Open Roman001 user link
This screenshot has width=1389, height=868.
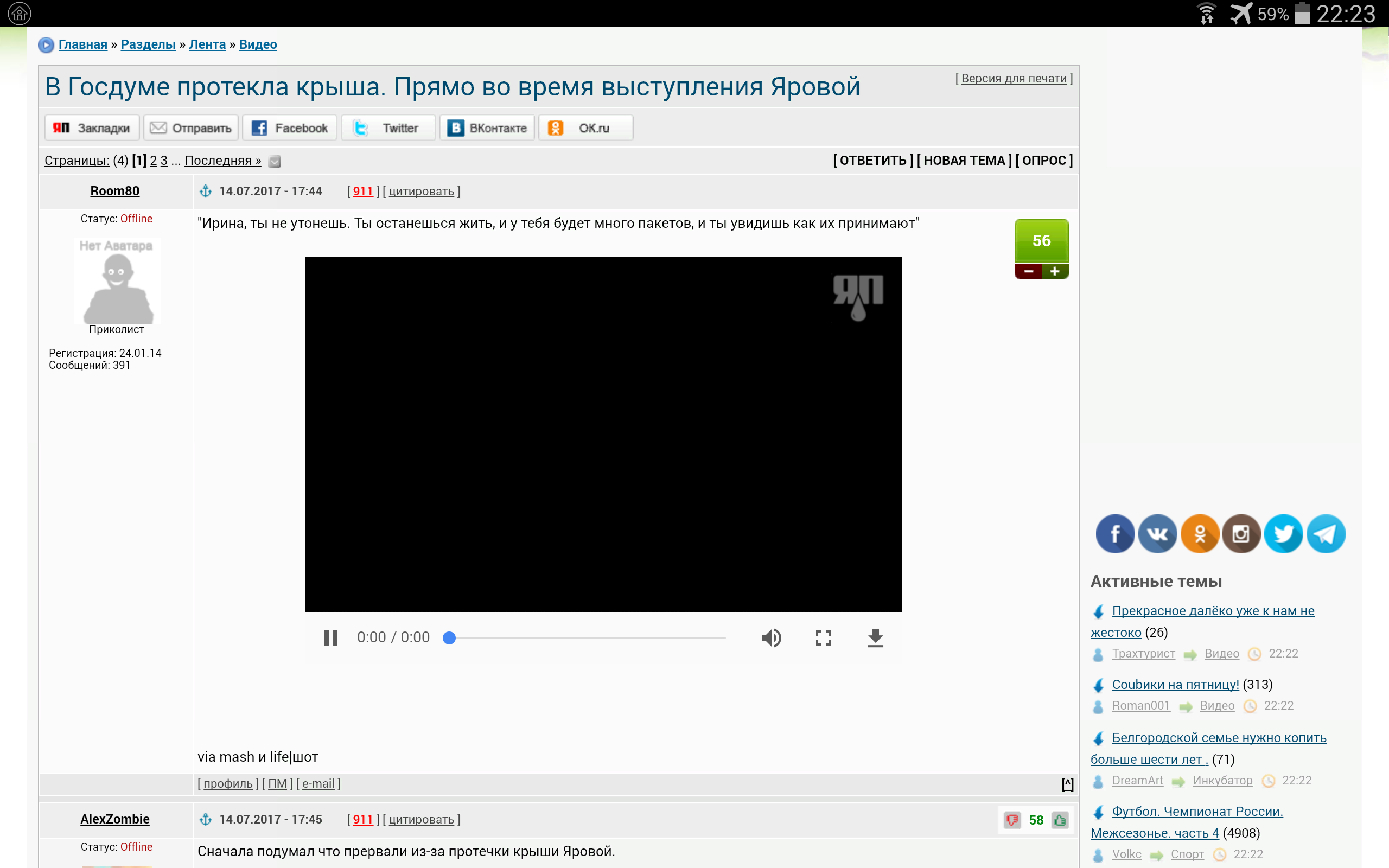click(x=1141, y=706)
